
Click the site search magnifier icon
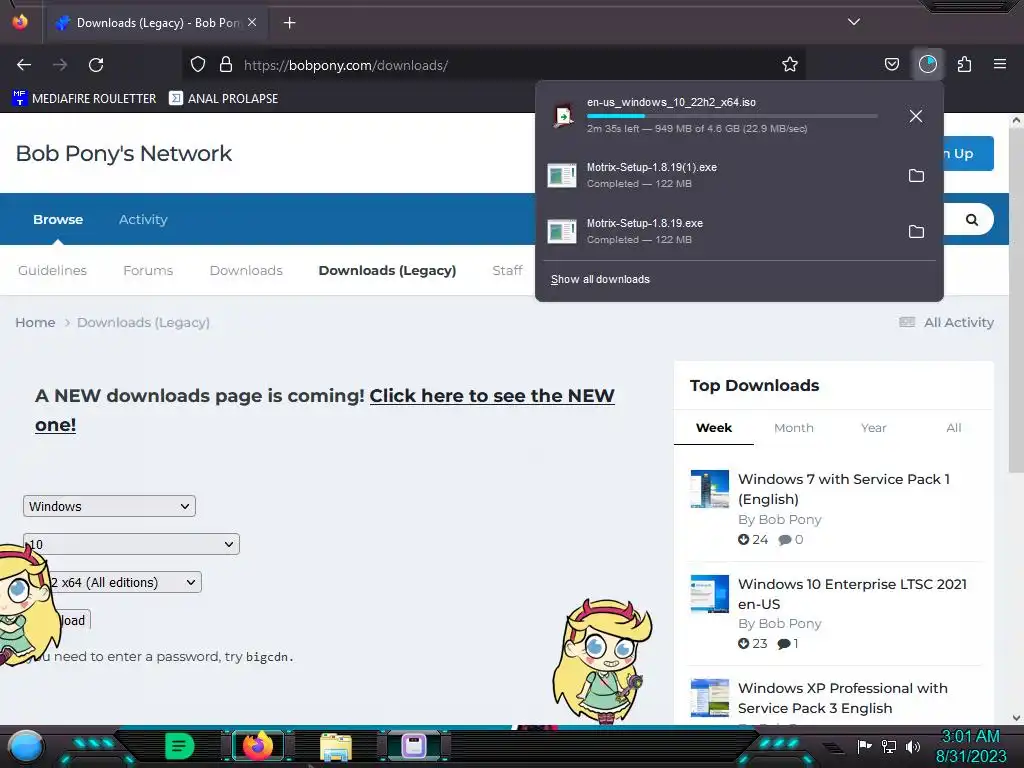pos(972,219)
